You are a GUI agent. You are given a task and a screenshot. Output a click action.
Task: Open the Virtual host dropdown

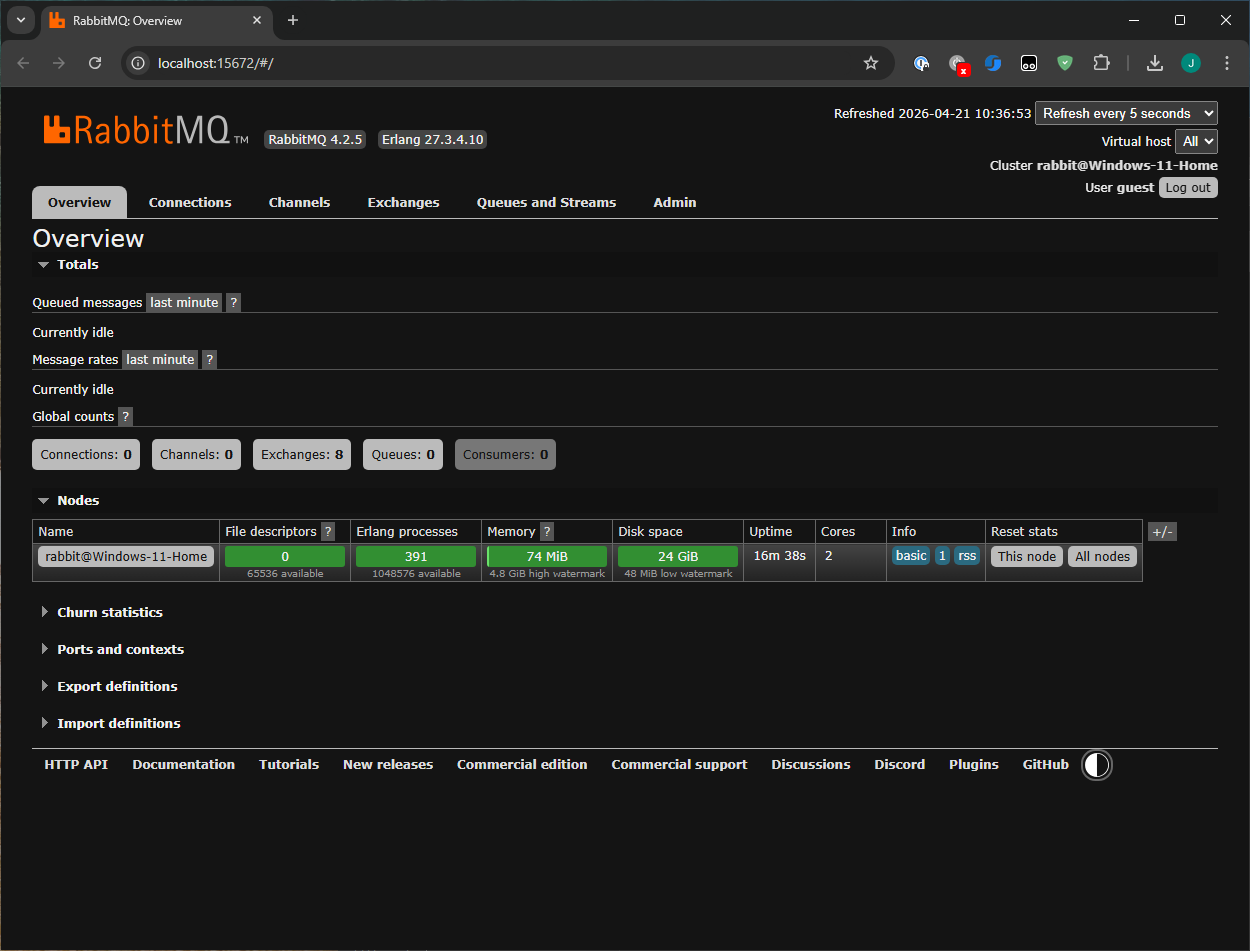click(1196, 141)
